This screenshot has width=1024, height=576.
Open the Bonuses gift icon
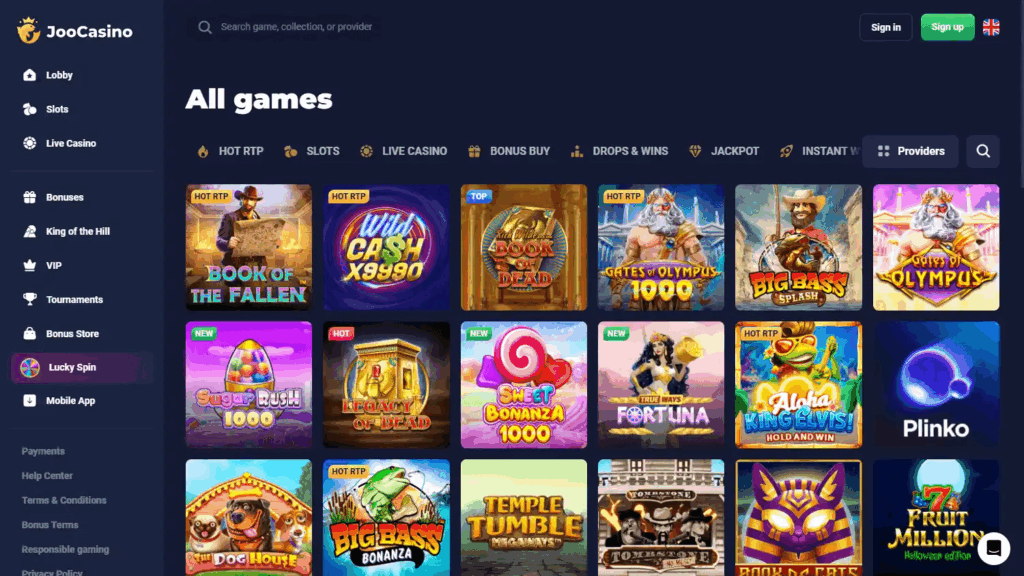tap(29, 197)
